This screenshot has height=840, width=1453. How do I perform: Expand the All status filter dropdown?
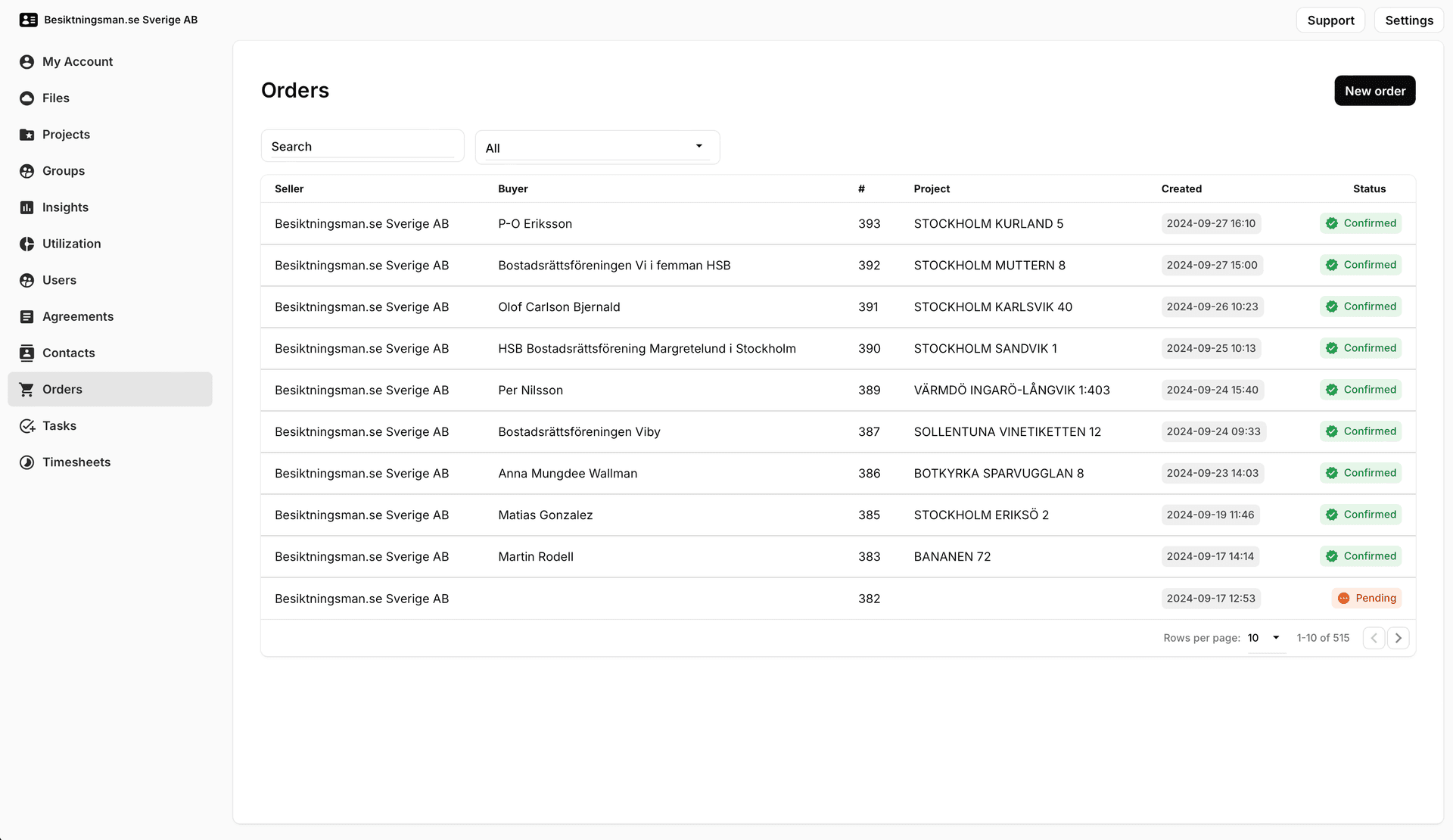(597, 148)
